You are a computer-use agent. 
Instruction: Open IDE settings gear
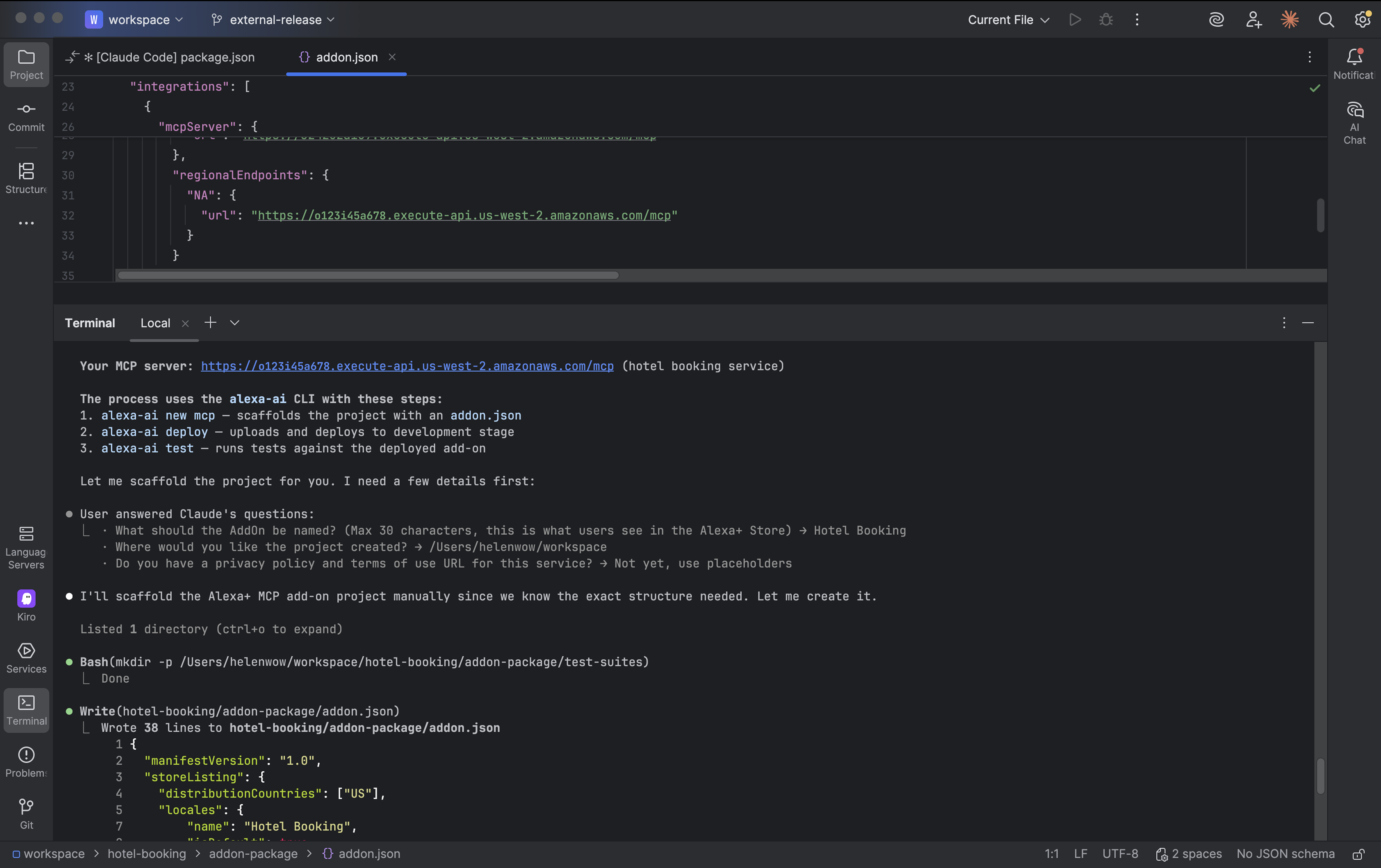click(1363, 19)
